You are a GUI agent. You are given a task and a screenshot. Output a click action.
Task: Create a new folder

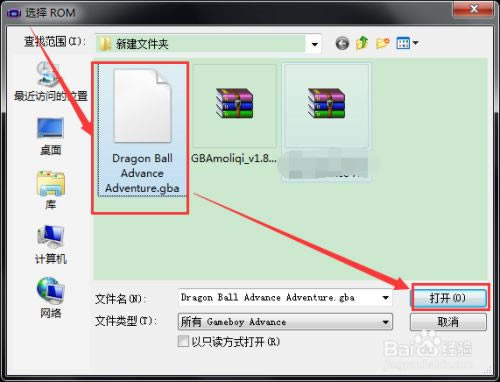[382, 43]
